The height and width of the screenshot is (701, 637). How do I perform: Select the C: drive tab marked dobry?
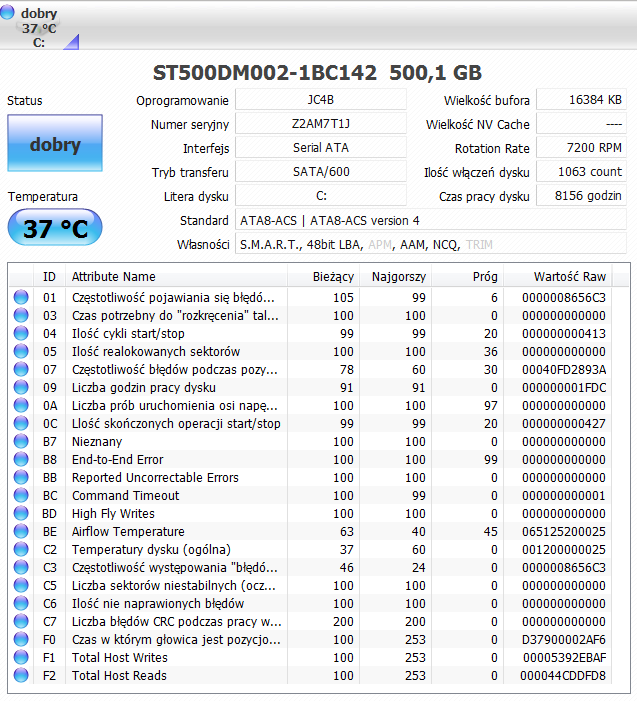39,27
